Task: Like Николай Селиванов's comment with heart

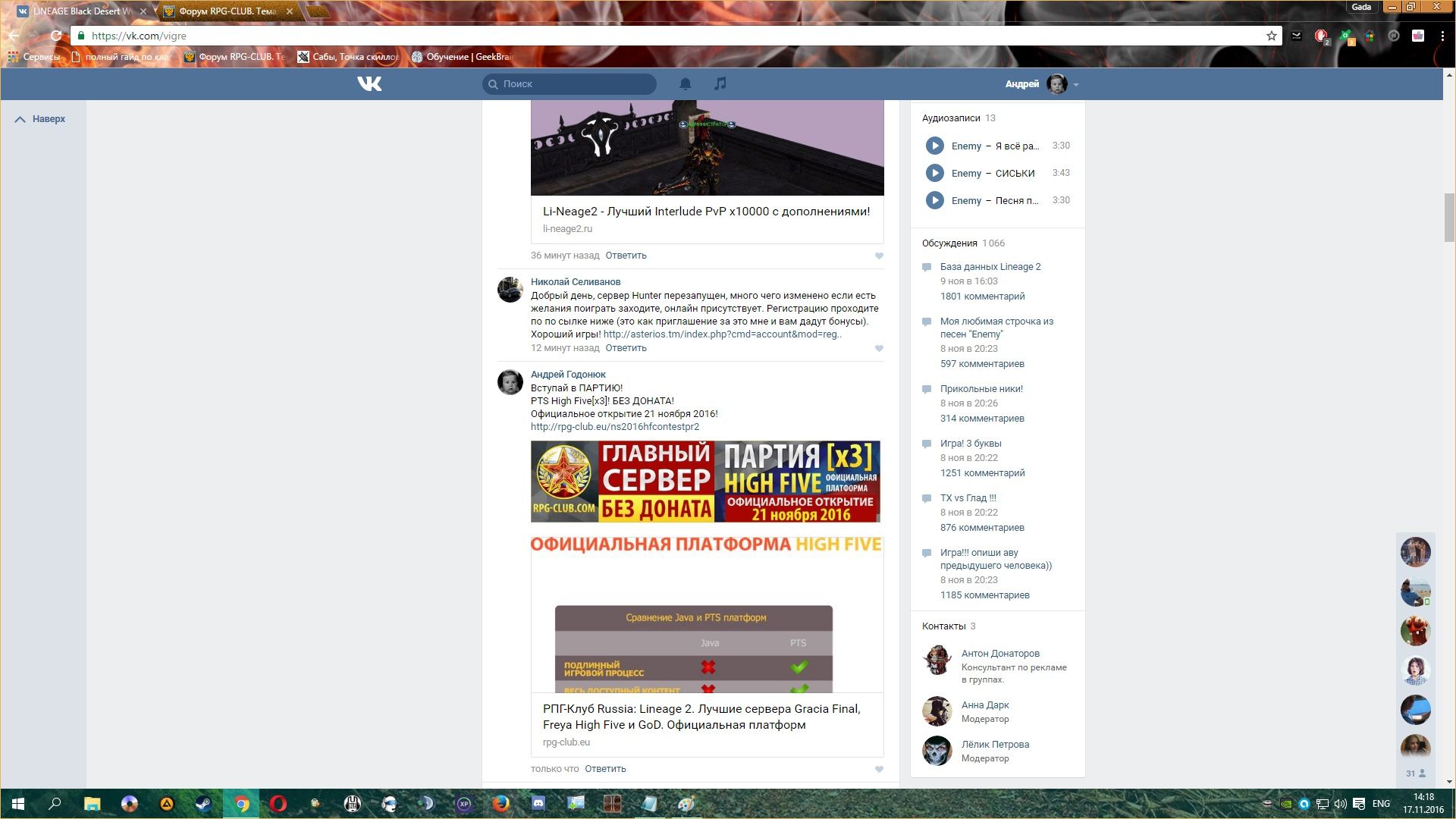Action: (x=879, y=349)
